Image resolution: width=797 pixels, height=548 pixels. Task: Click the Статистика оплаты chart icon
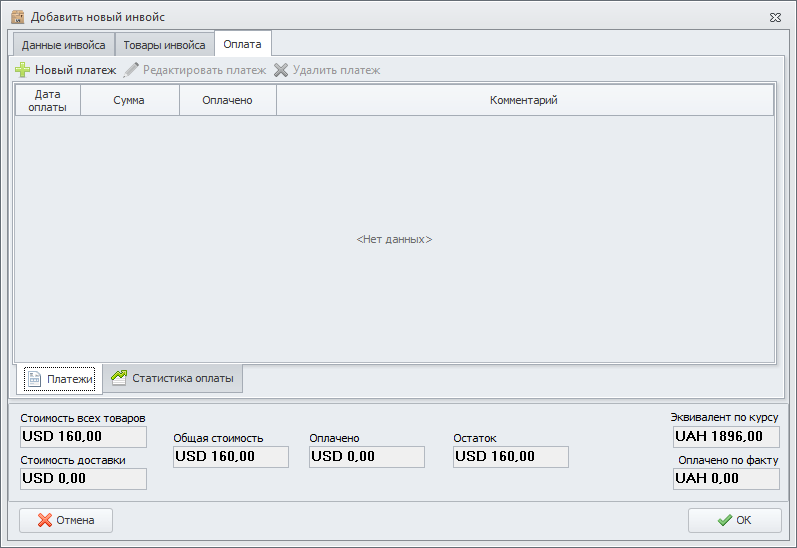tap(119, 378)
